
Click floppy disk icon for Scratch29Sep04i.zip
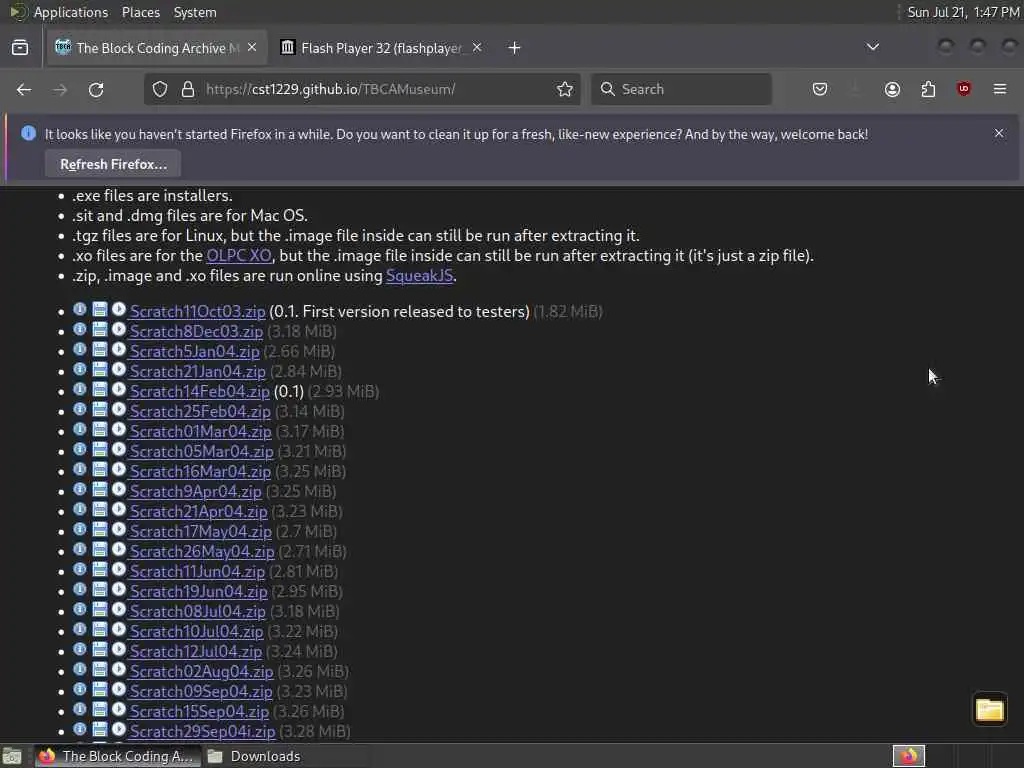click(x=99, y=729)
